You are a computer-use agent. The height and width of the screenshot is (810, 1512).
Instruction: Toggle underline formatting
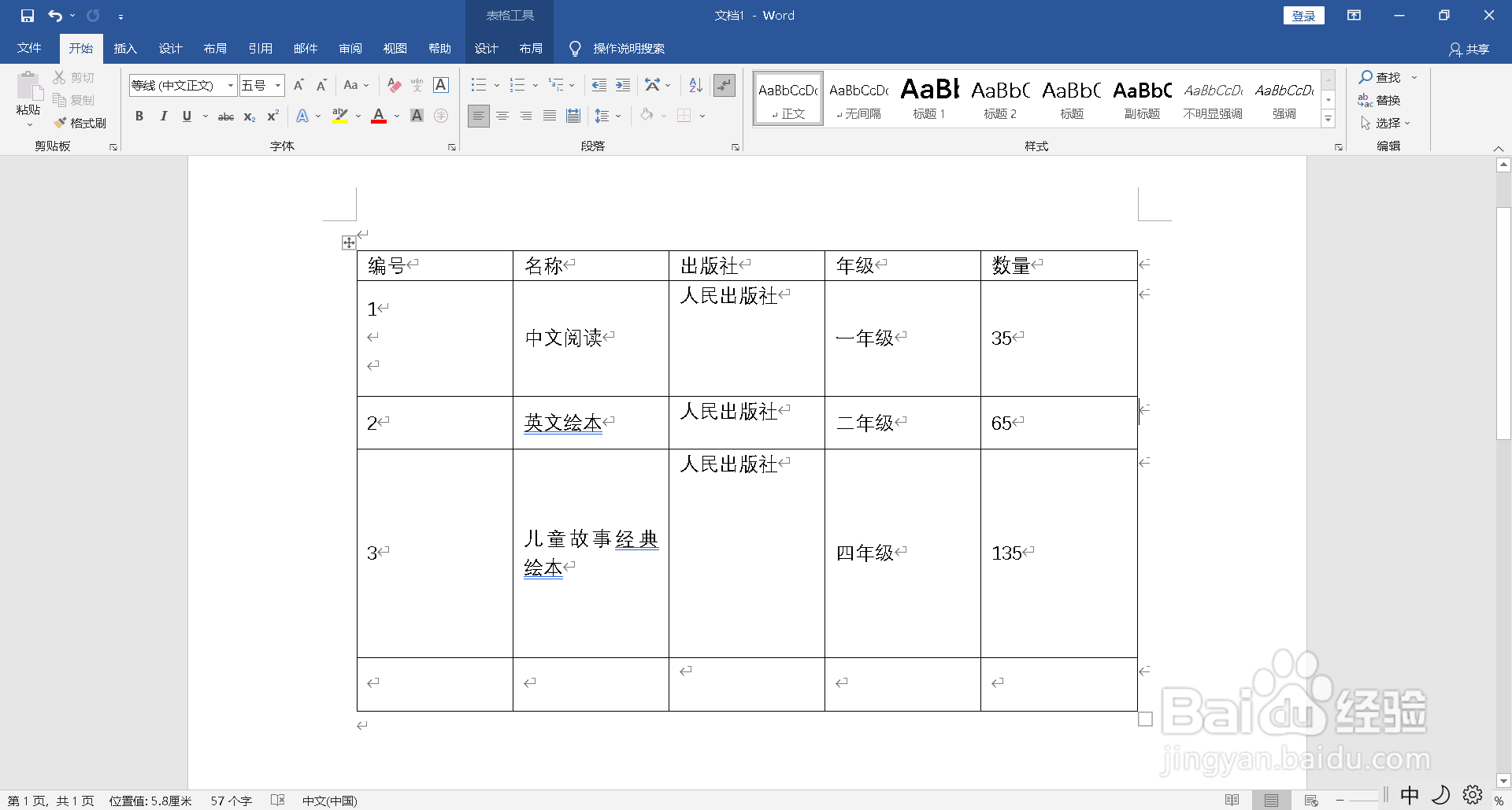click(187, 116)
